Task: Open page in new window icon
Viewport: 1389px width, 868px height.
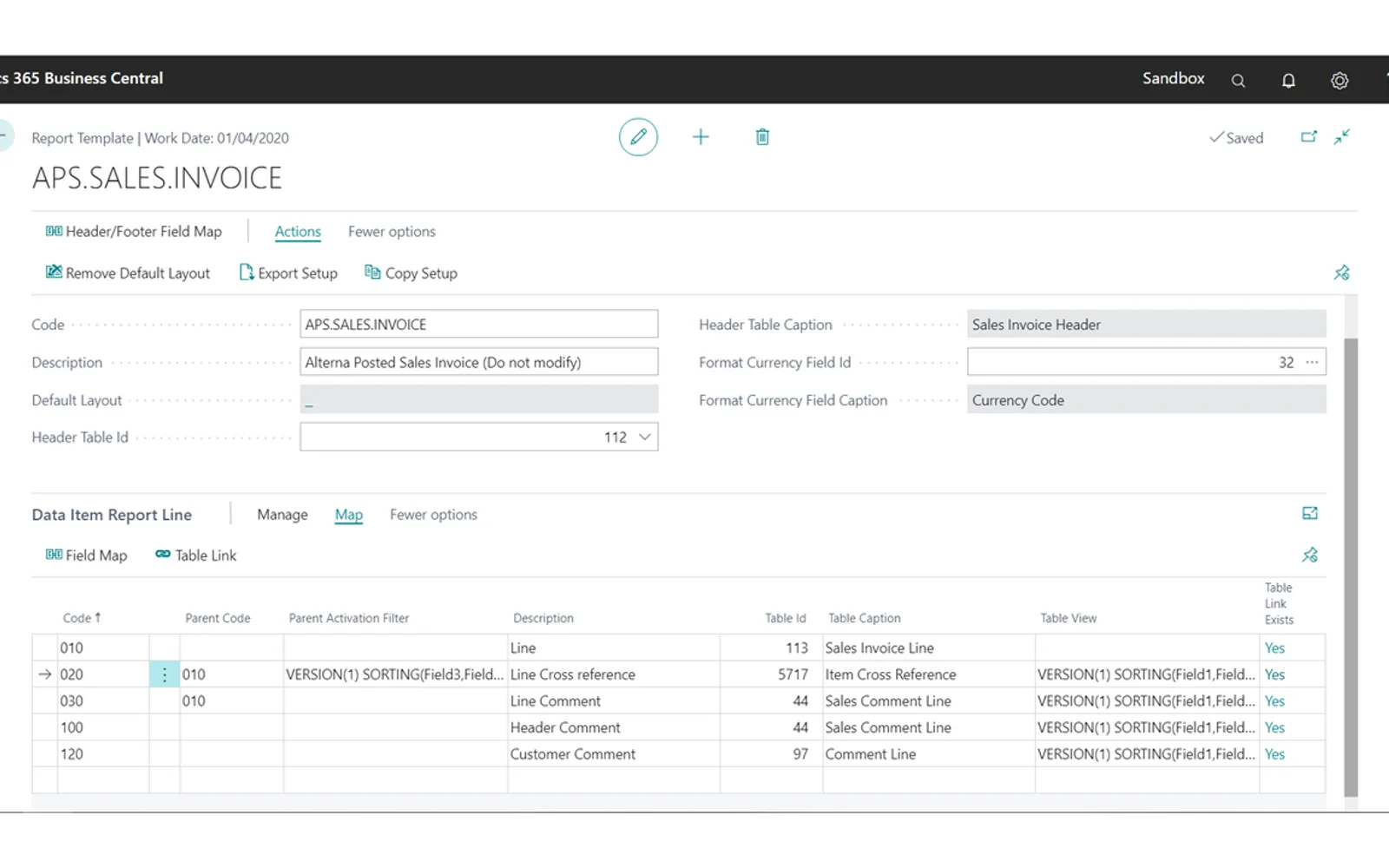Action: 1309,137
